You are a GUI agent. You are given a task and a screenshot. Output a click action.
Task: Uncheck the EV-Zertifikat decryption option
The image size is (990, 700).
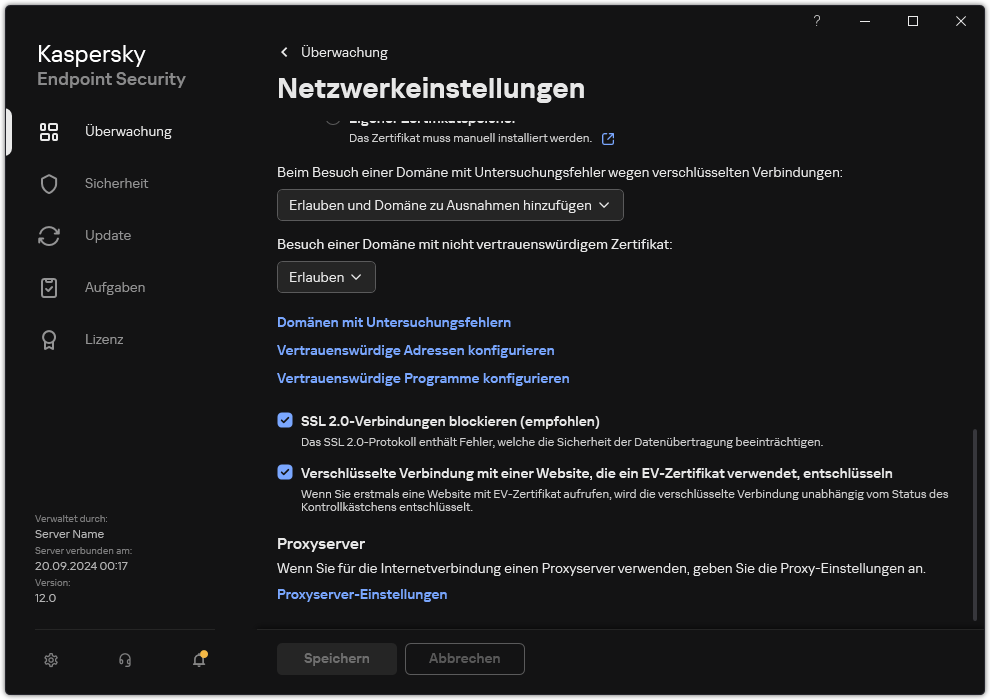pos(285,473)
